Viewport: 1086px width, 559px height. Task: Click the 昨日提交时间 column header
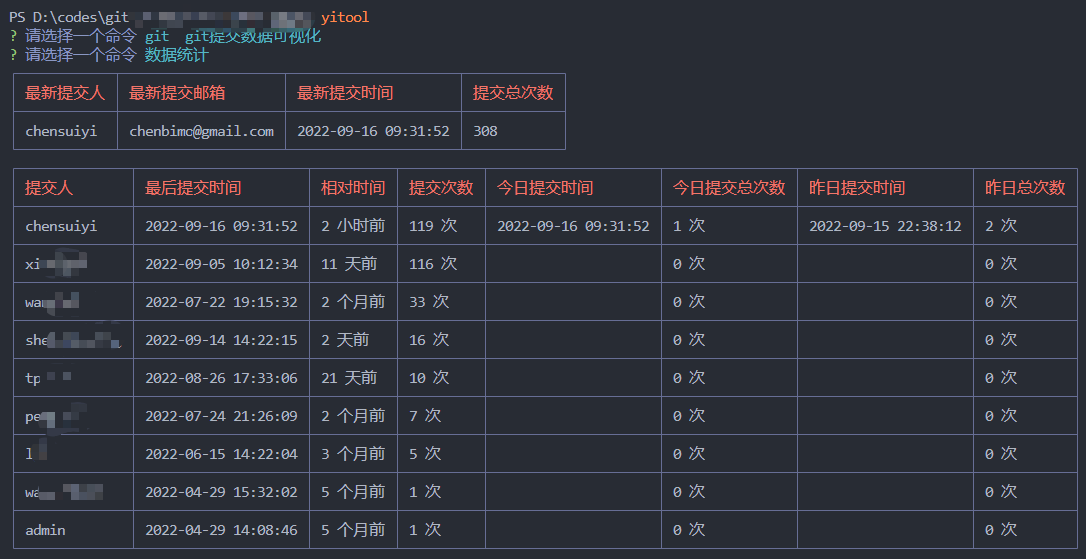857,188
